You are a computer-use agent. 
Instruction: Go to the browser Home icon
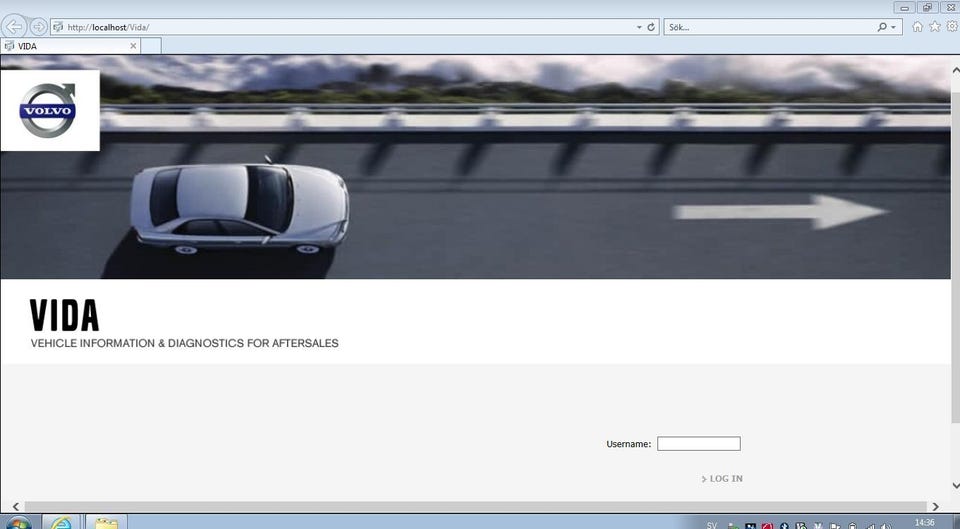(x=917, y=26)
